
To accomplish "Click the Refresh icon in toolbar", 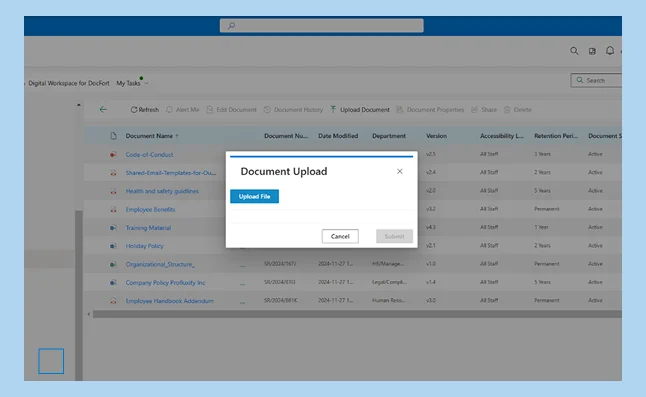I will [133, 110].
